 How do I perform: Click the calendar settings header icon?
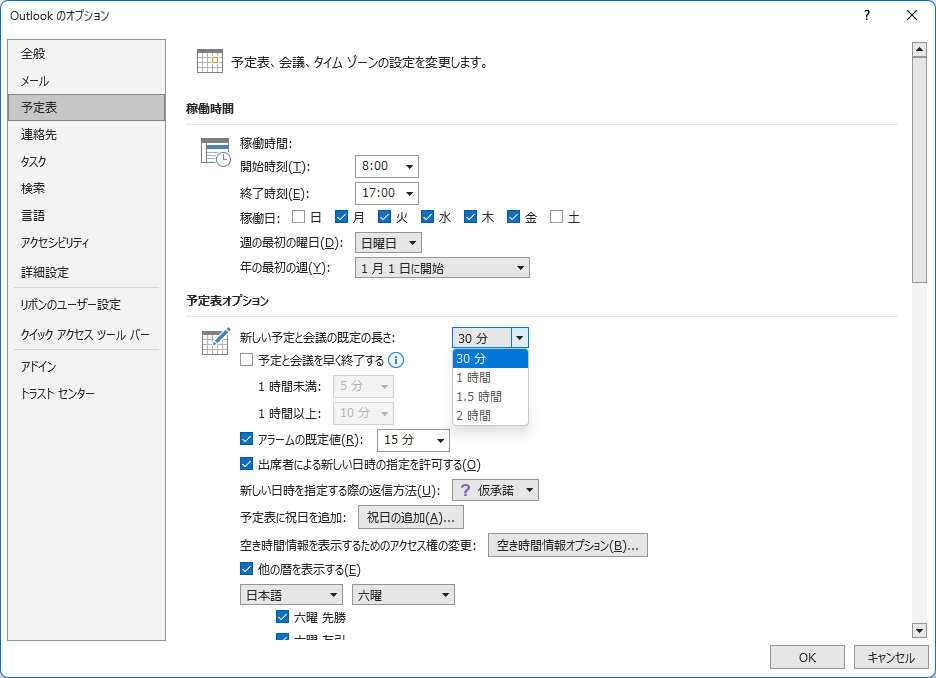coord(210,61)
